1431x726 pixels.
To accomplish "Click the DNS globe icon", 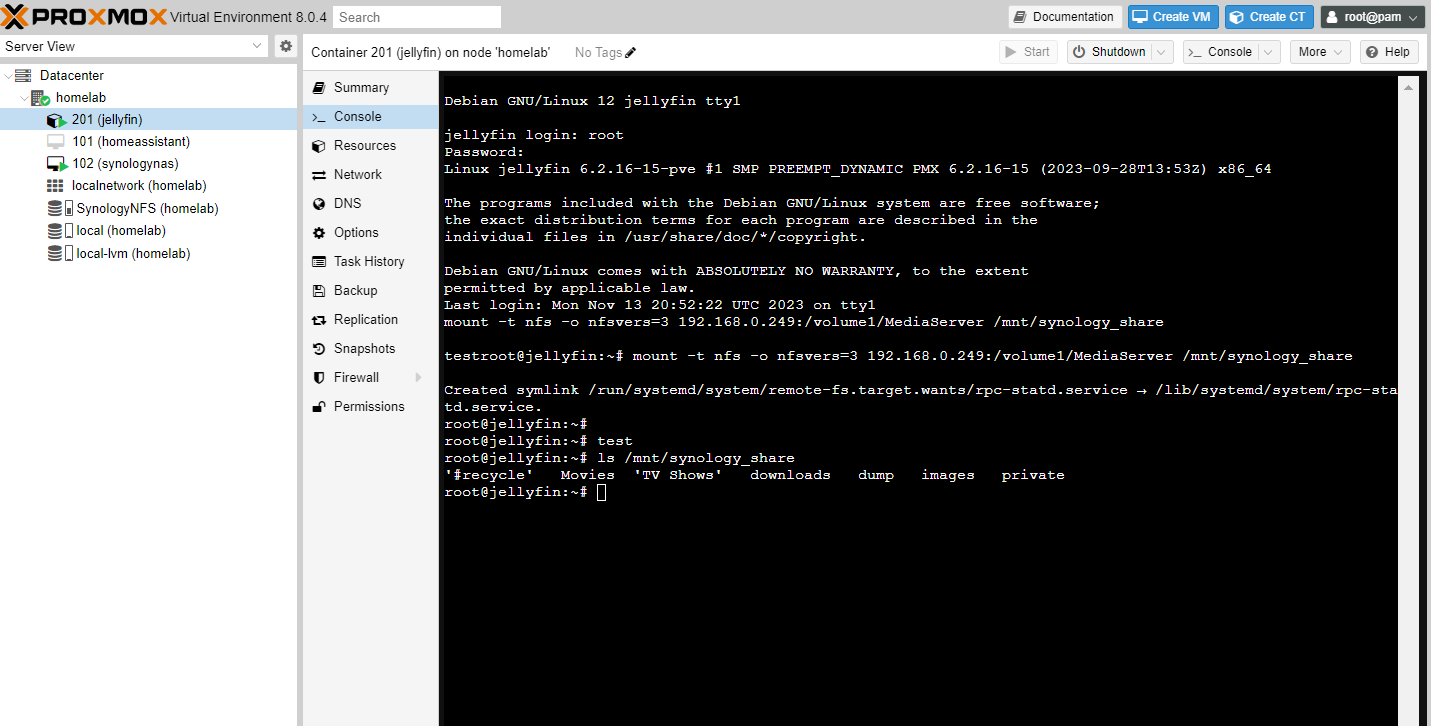I will [319, 203].
